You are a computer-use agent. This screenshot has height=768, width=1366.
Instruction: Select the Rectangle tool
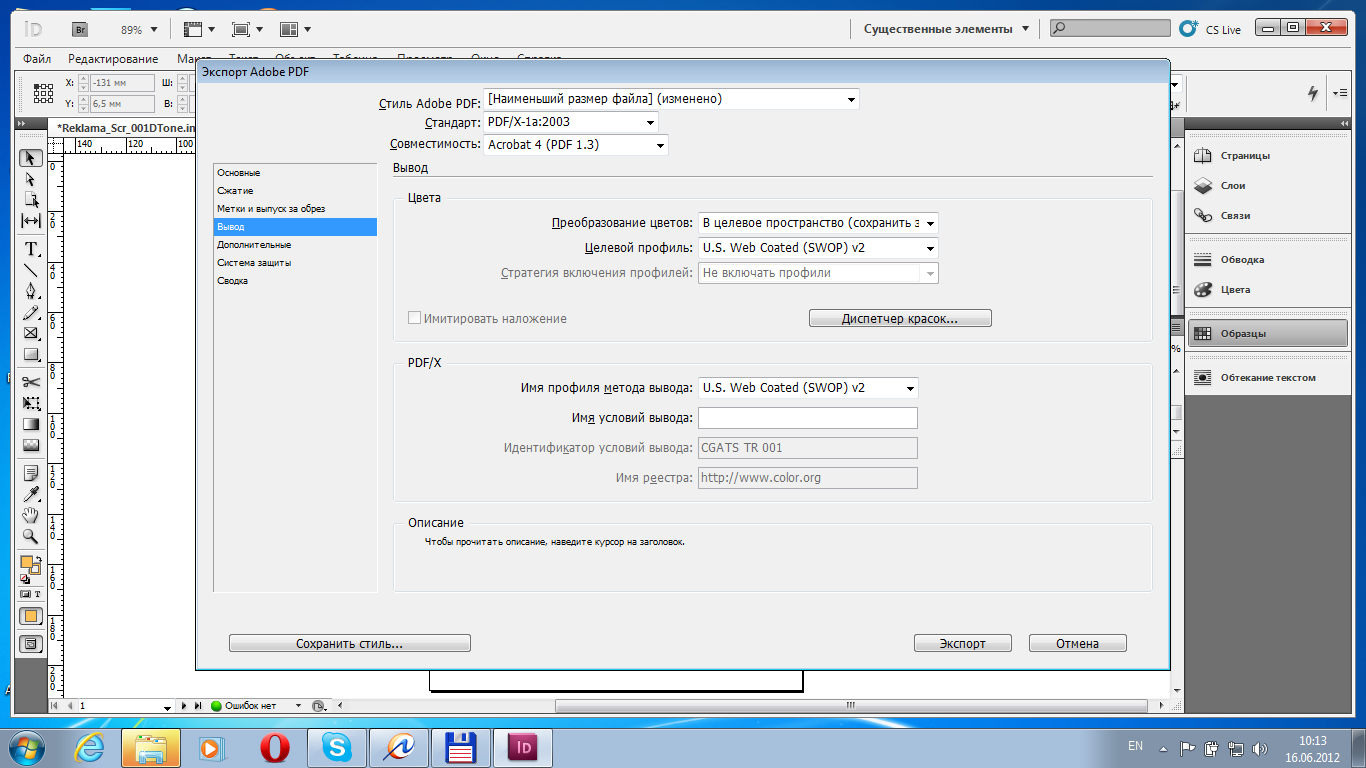[x=31, y=354]
